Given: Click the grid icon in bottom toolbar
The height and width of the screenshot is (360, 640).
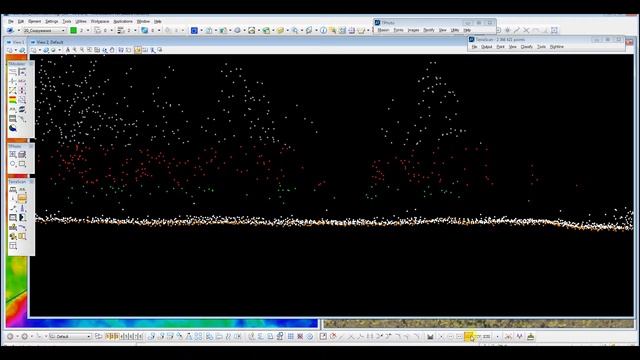Looking at the screenshot, I should [291, 336].
